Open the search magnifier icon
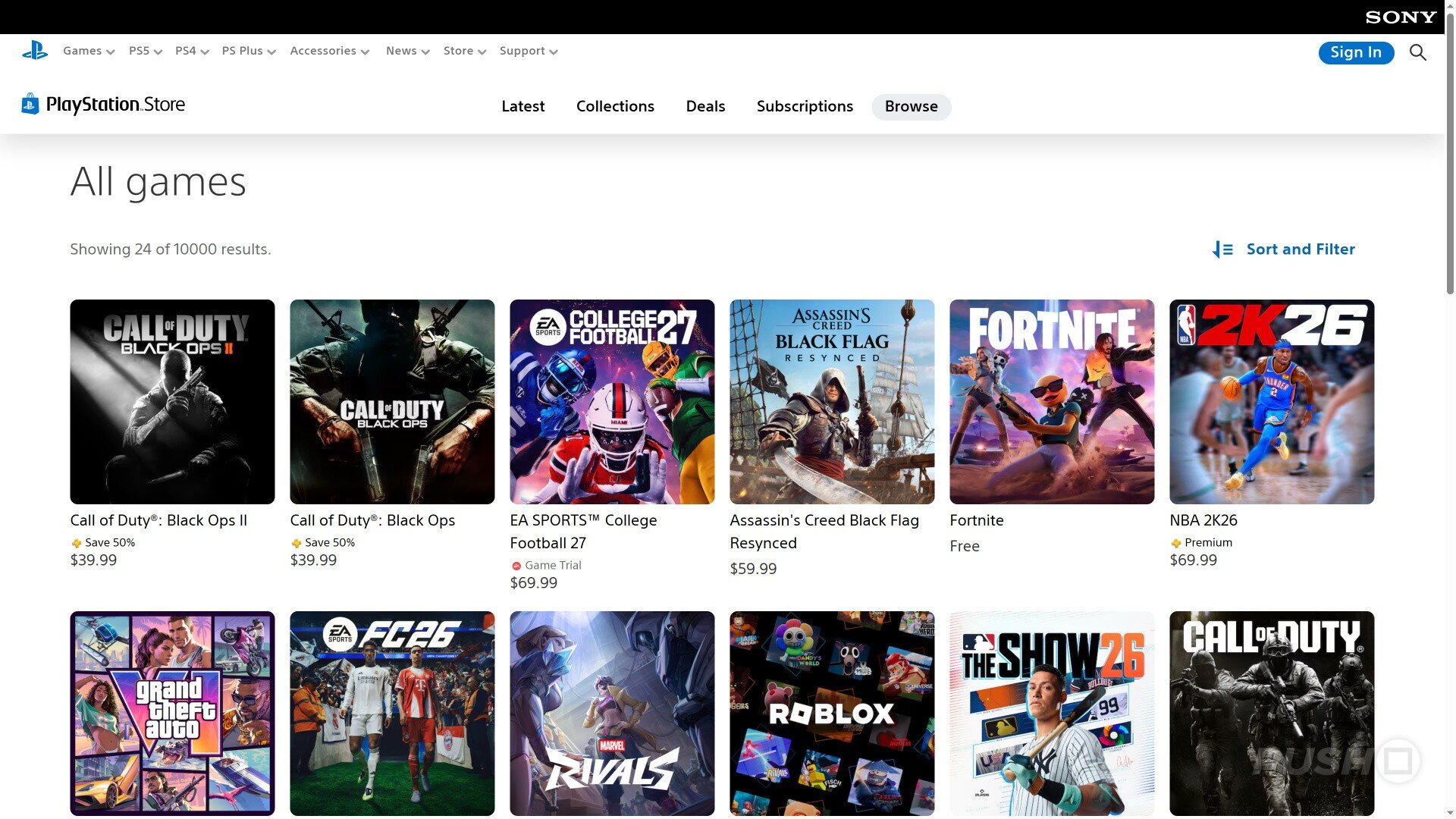 (1417, 52)
